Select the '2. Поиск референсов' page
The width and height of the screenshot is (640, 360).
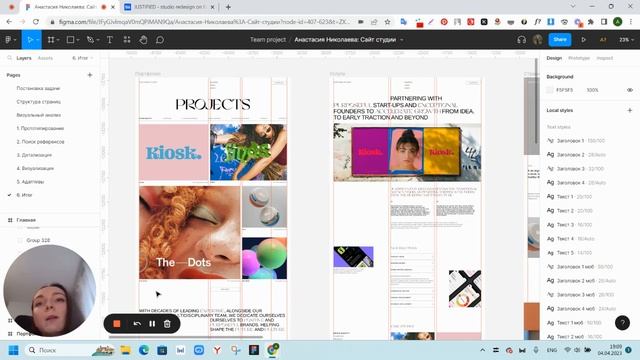click(x=40, y=142)
